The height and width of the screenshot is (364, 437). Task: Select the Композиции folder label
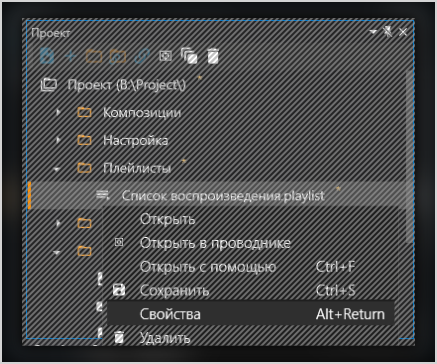(x=142, y=112)
